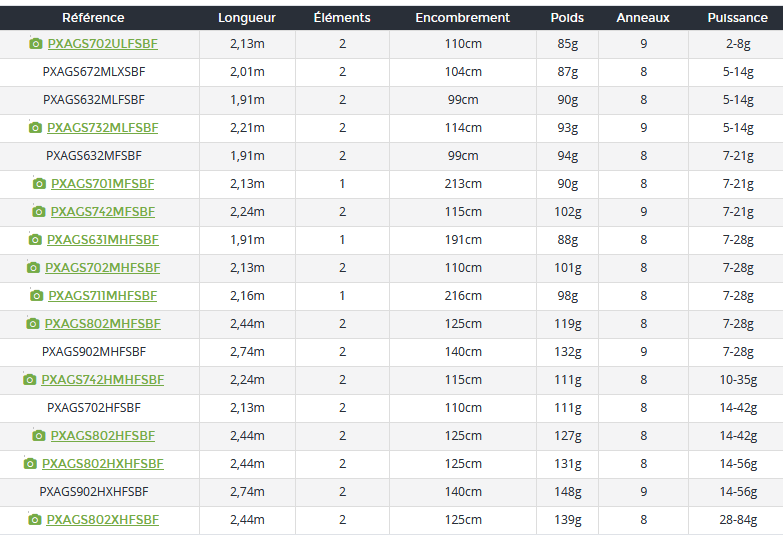Follow the PXAGS742MFSBF product link
783x540 pixels.
click(x=103, y=212)
